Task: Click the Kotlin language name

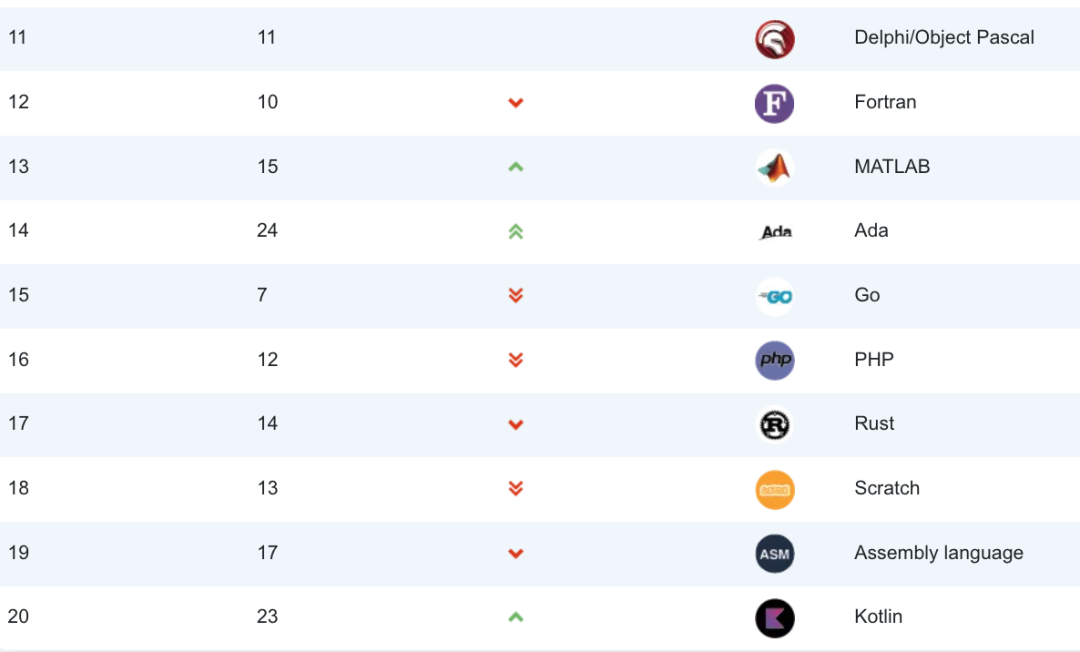Action: coord(878,617)
